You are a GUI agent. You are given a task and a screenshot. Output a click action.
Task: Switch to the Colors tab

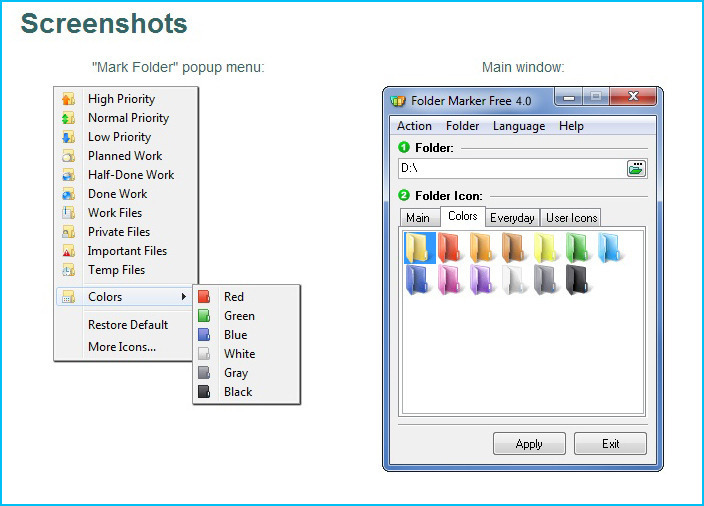(462, 216)
